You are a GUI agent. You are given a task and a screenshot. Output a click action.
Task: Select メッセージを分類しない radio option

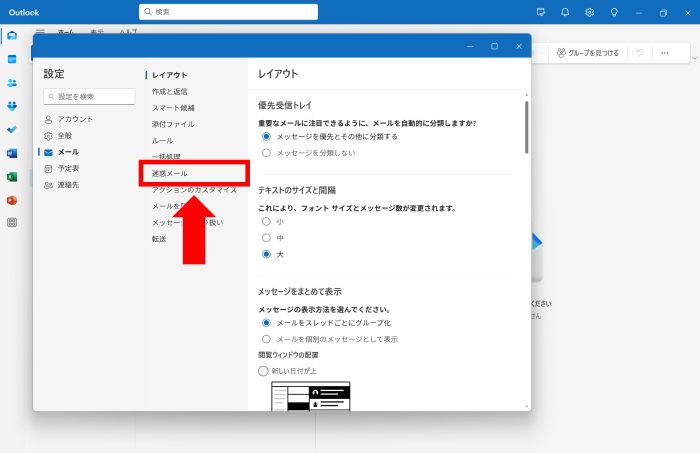266,153
